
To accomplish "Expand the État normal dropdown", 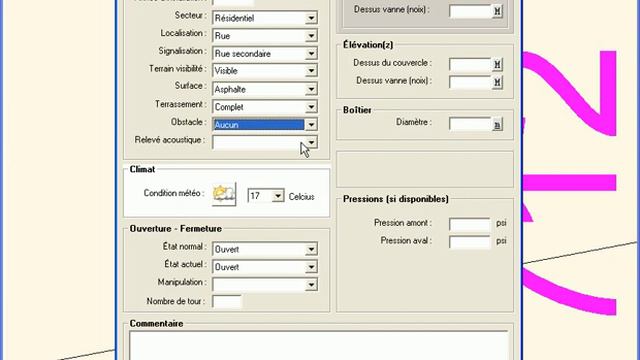I will pyautogui.click(x=311, y=249).
